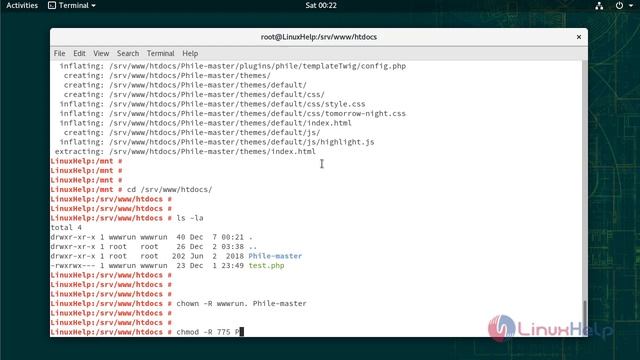Viewport: 640px width, 360px height.
Task: Open the Search menu
Action: tap(128, 53)
